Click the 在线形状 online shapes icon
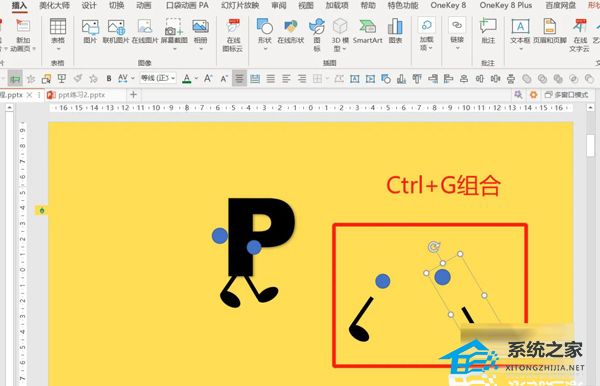This screenshot has width=600, height=386. (x=290, y=31)
